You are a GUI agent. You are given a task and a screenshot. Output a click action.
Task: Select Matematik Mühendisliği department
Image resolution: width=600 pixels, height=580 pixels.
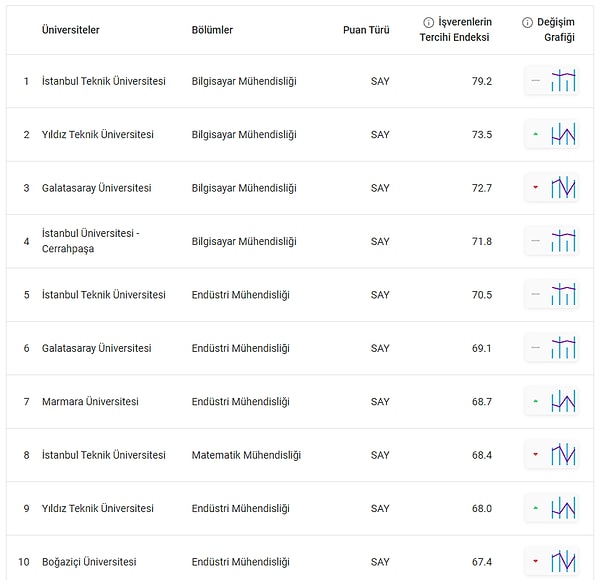tap(246, 455)
